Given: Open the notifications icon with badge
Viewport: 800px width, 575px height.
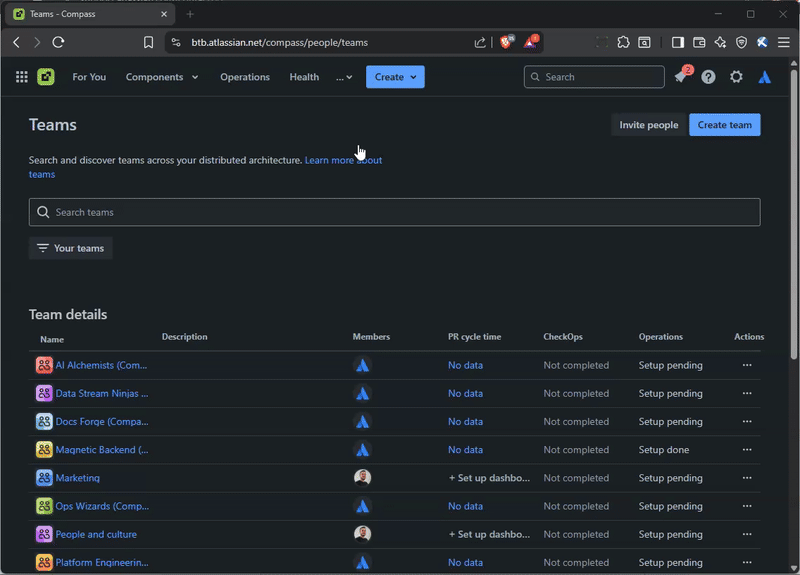Looking at the screenshot, I should coord(682,76).
